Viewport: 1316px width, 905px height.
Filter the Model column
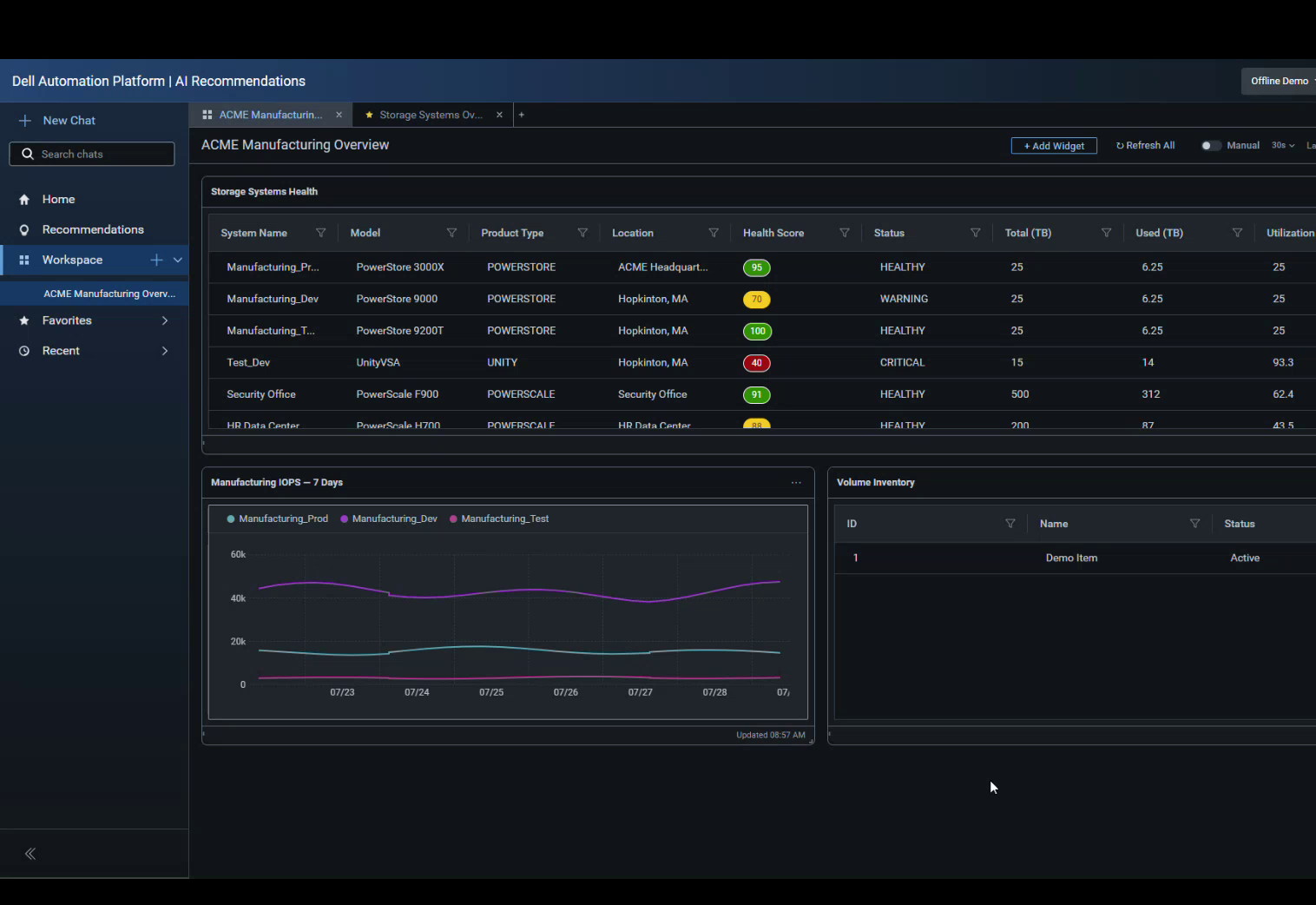pos(451,233)
